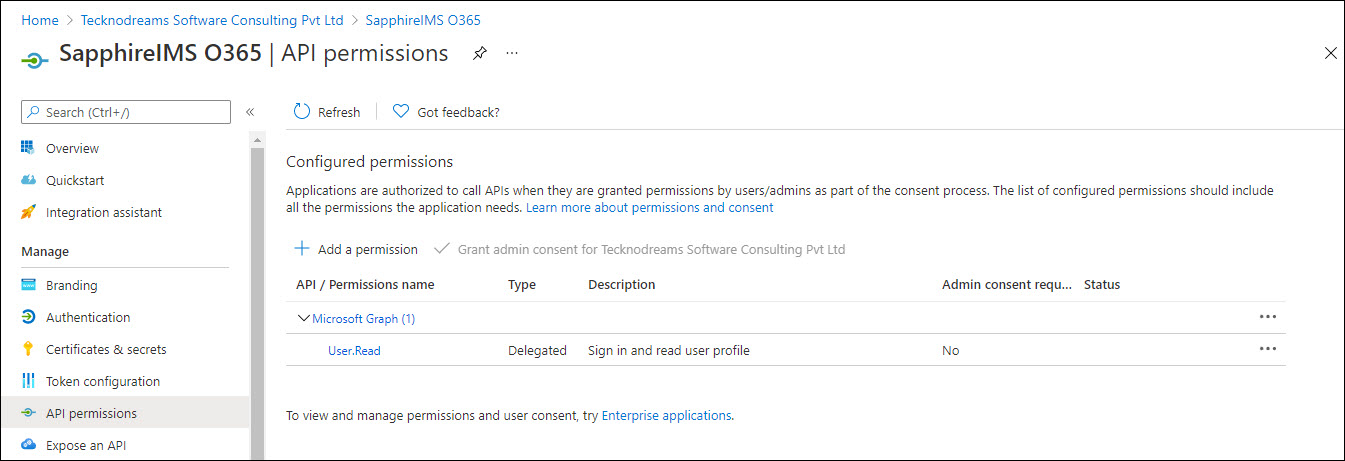Open Tecknodreams Software Consulting Pvt Ltd breadcrumb

tap(212, 20)
